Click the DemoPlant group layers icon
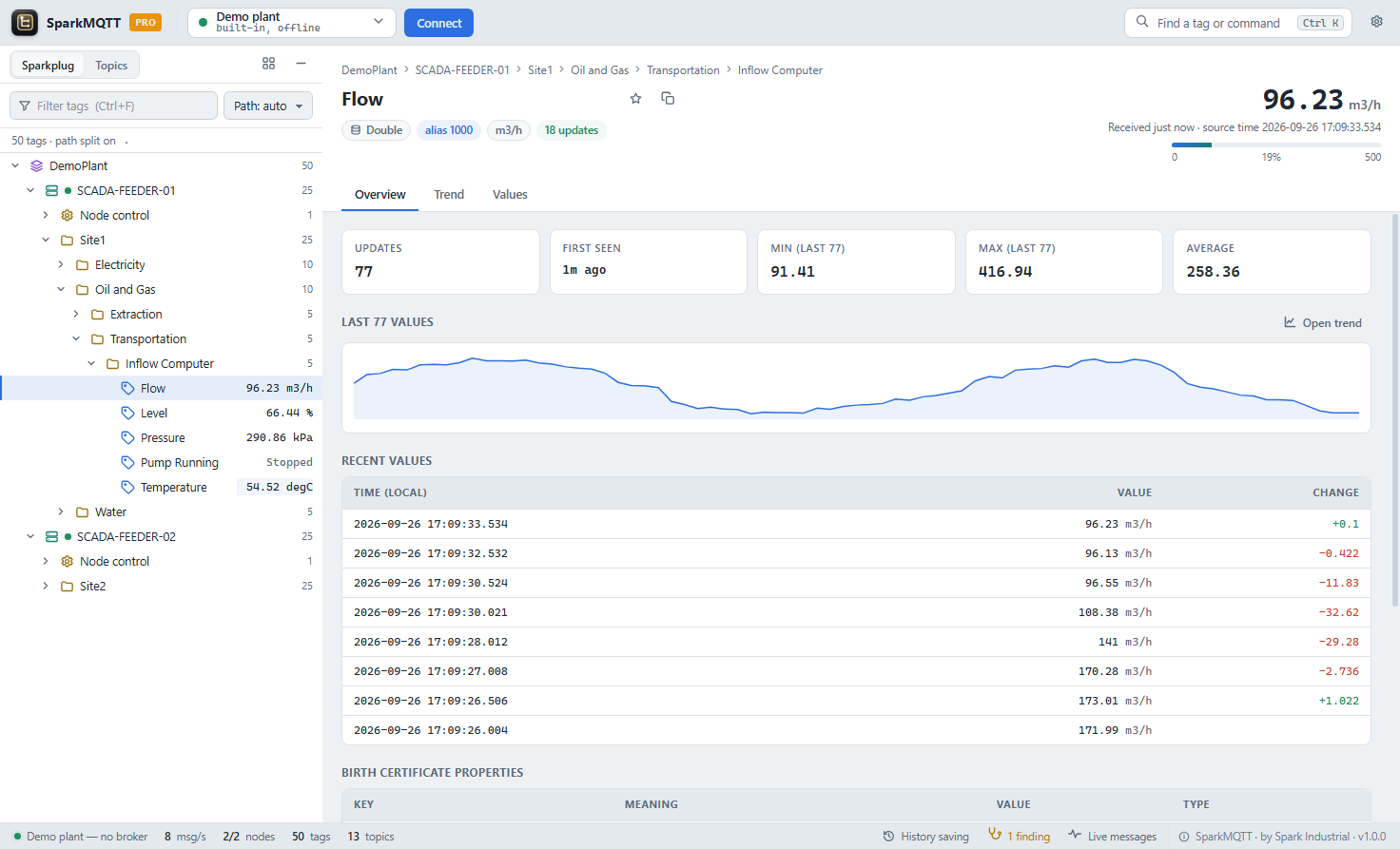1400x849 pixels. tap(36, 165)
